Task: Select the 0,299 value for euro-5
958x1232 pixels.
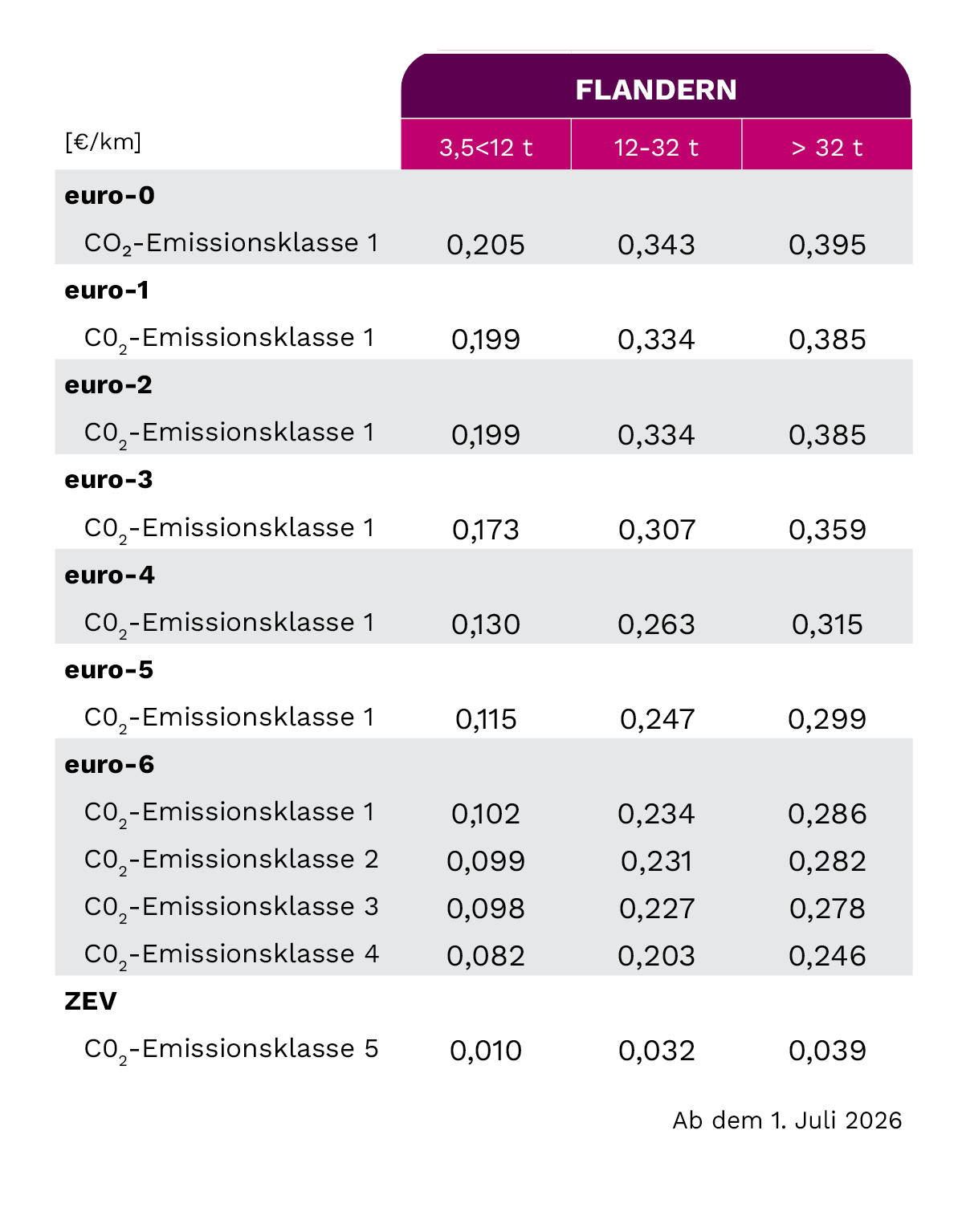Action: [827, 719]
